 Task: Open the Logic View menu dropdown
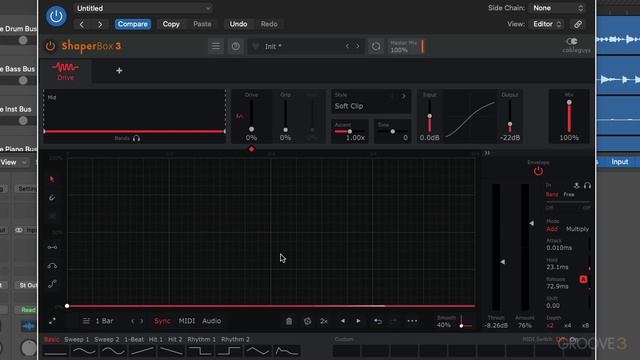coord(13,162)
